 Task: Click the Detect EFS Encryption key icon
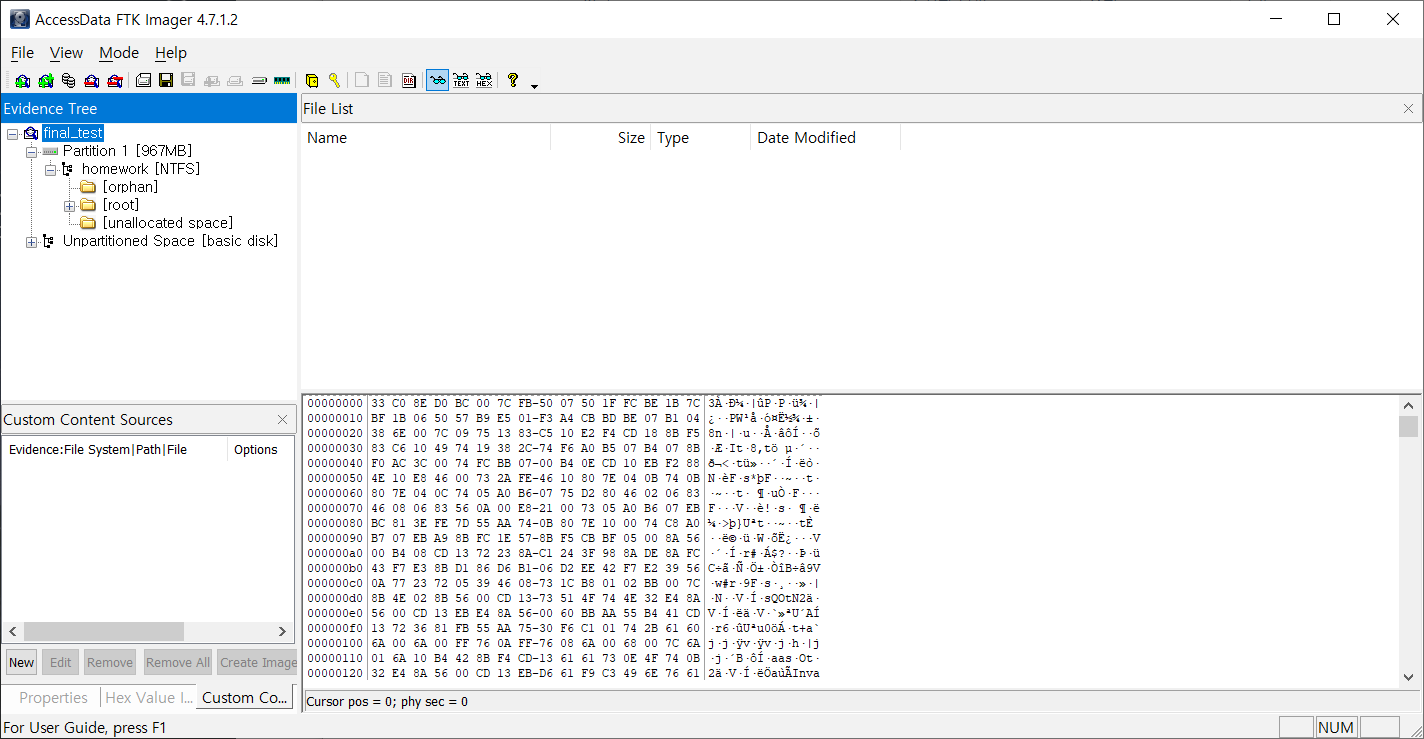click(334, 81)
